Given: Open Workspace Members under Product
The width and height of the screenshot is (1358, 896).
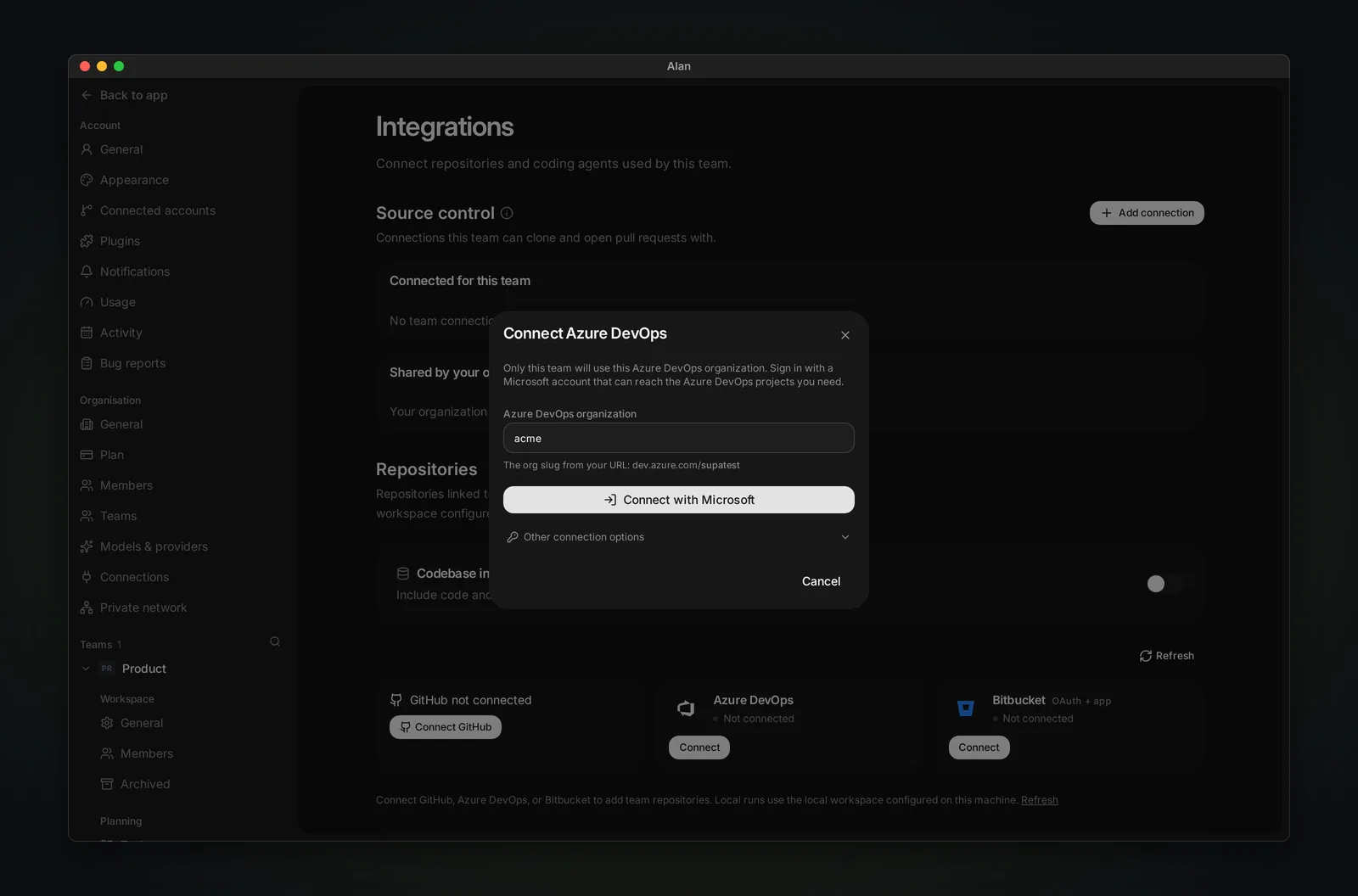Looking at the screenshot, I should pyautogui.click(x=137, y=753).
